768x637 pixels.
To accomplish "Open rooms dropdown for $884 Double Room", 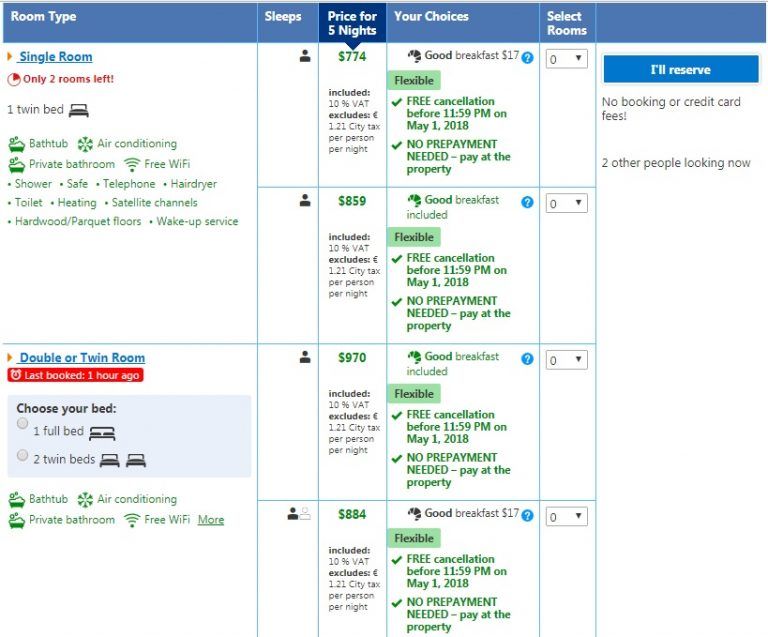I will pyautogui.click(x=566, y=517).
